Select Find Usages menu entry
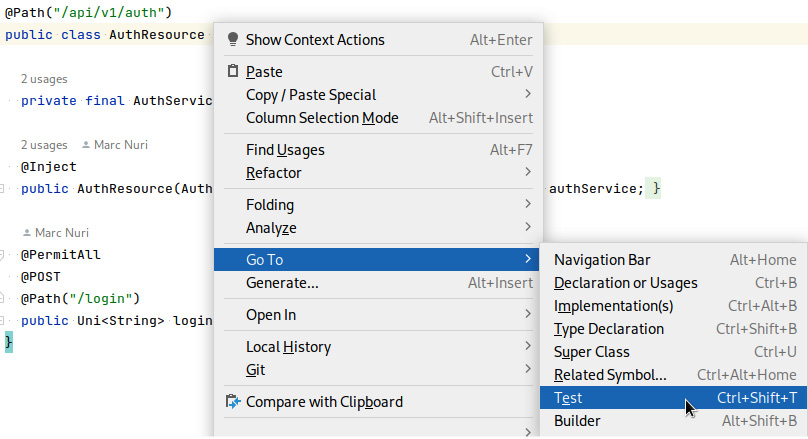This screenshot has height=439, width=808. point(378,150)
